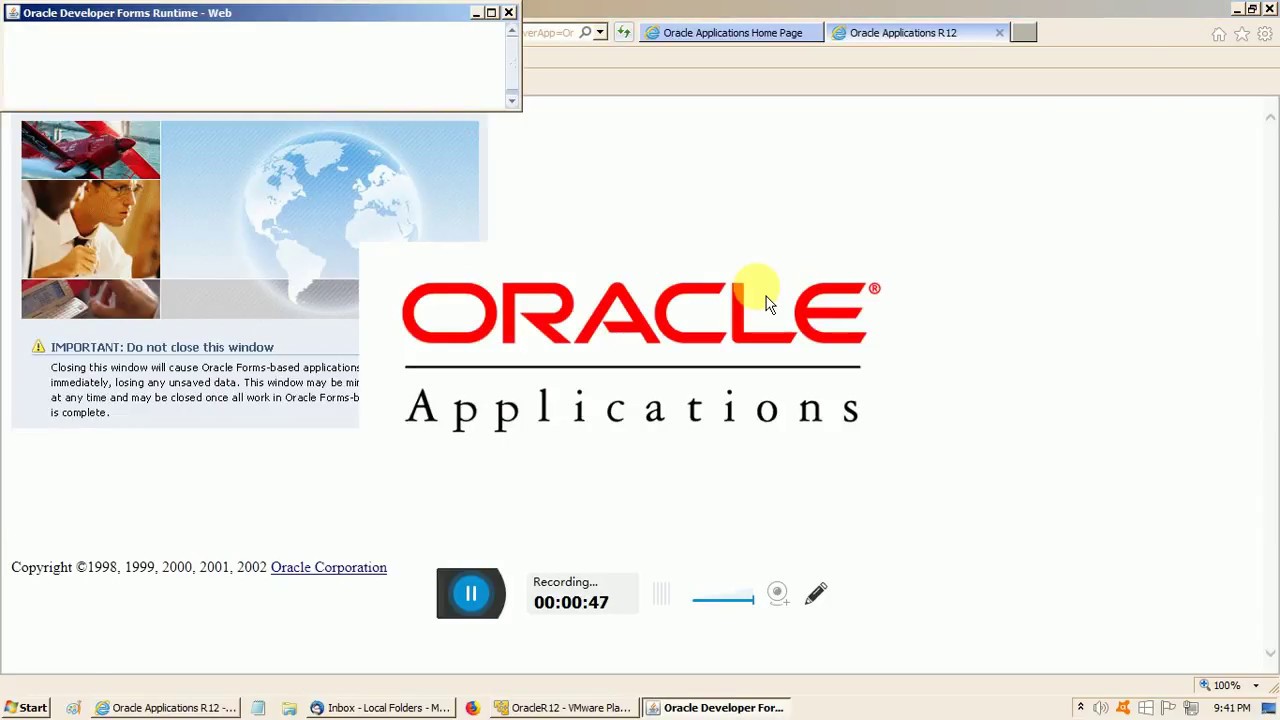
Task: Click the Action Center flag tray icon
Action: point(1168,708)
